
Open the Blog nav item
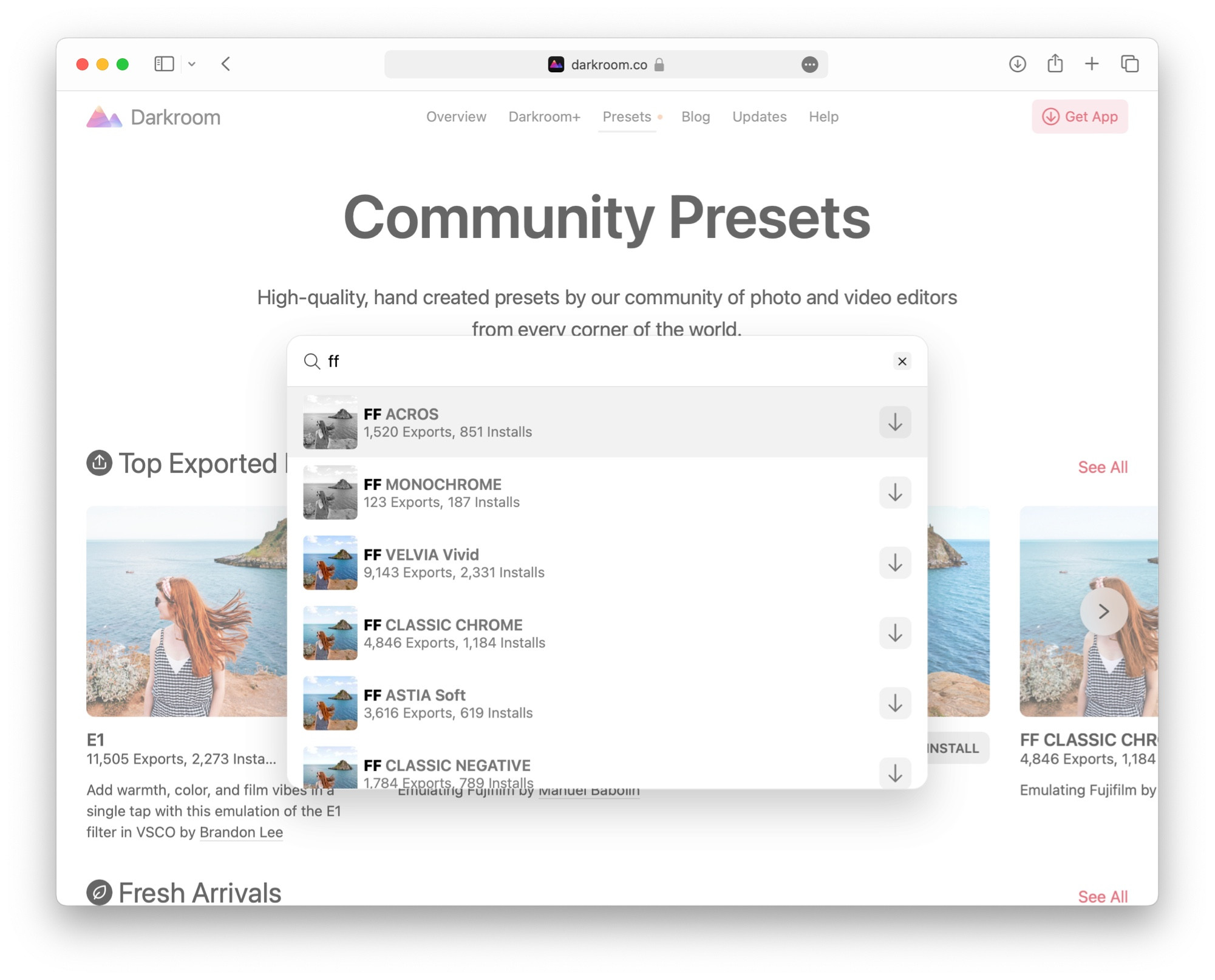tap(696, 117)
